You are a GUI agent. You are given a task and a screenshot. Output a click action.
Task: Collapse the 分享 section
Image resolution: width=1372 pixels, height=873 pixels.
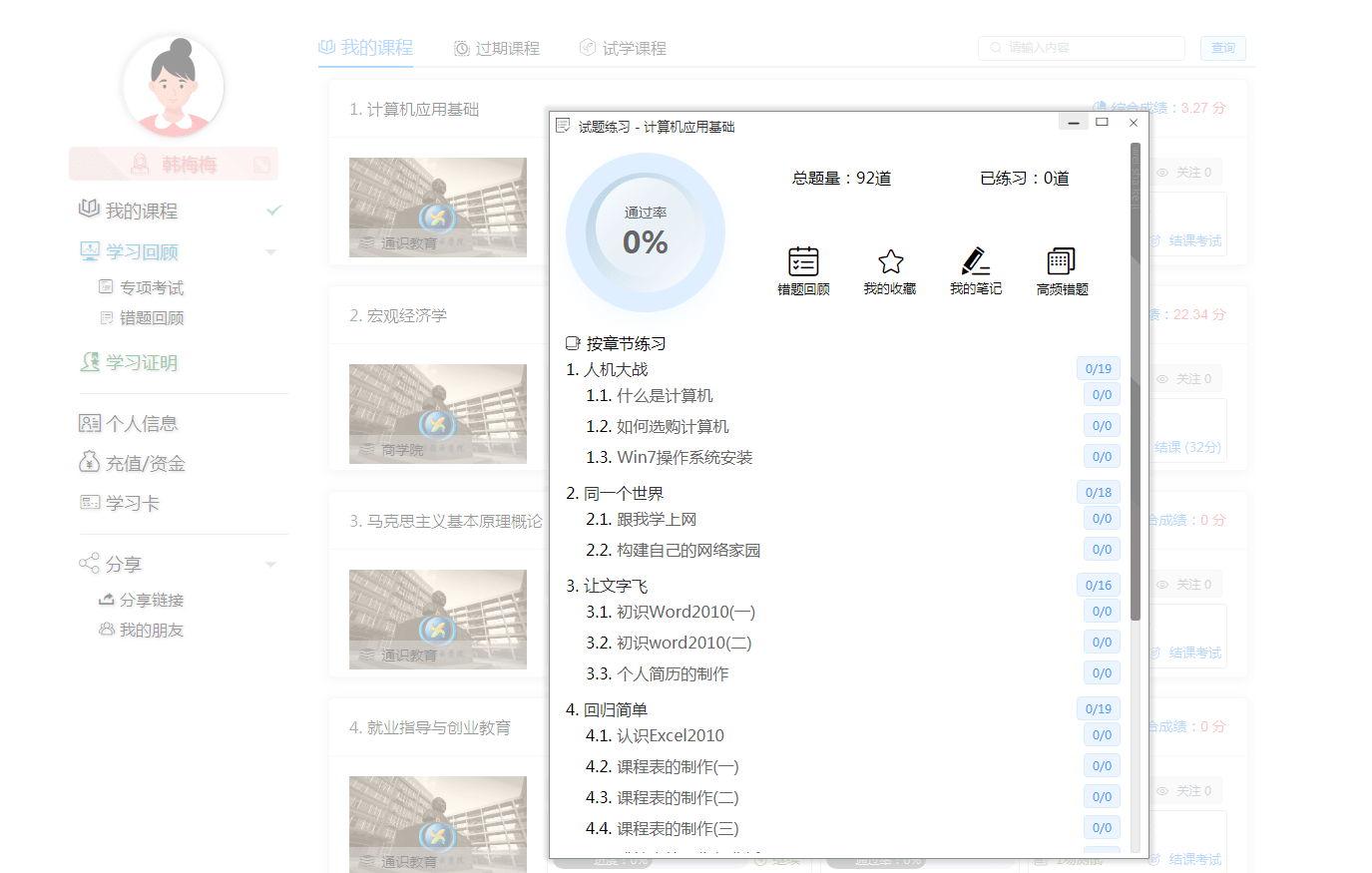point(269,564)
